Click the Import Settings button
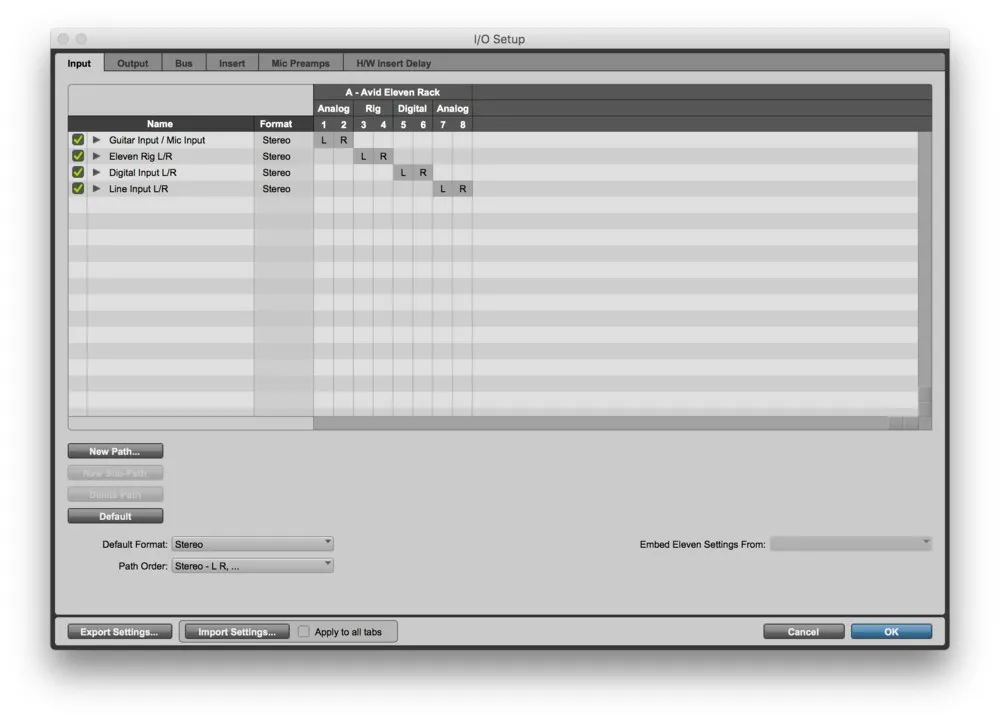The height and width of the screenshot is (722, 1000). [x=236, y=632]
